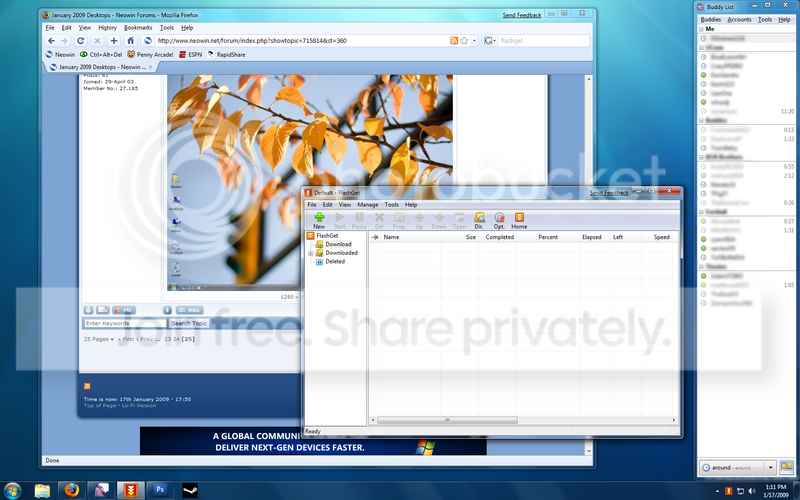Click the New download icon in FlashGet
Image resolution: width=800 pixels, height=500 pixels.
click(x=319, y=220)
